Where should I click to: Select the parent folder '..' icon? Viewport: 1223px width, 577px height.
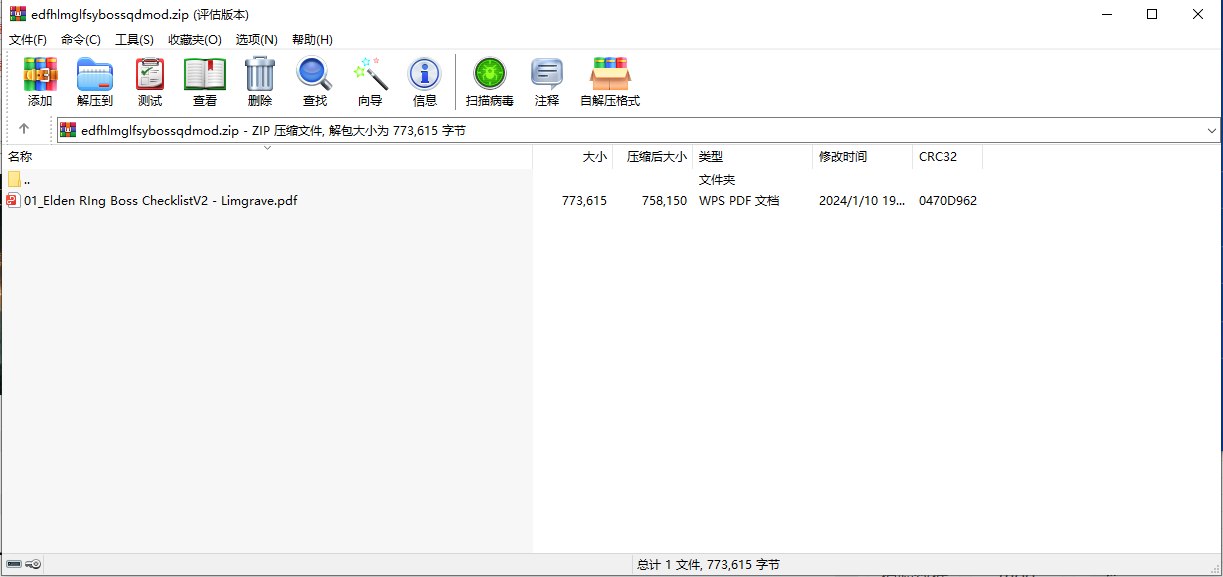pos(14,180)
